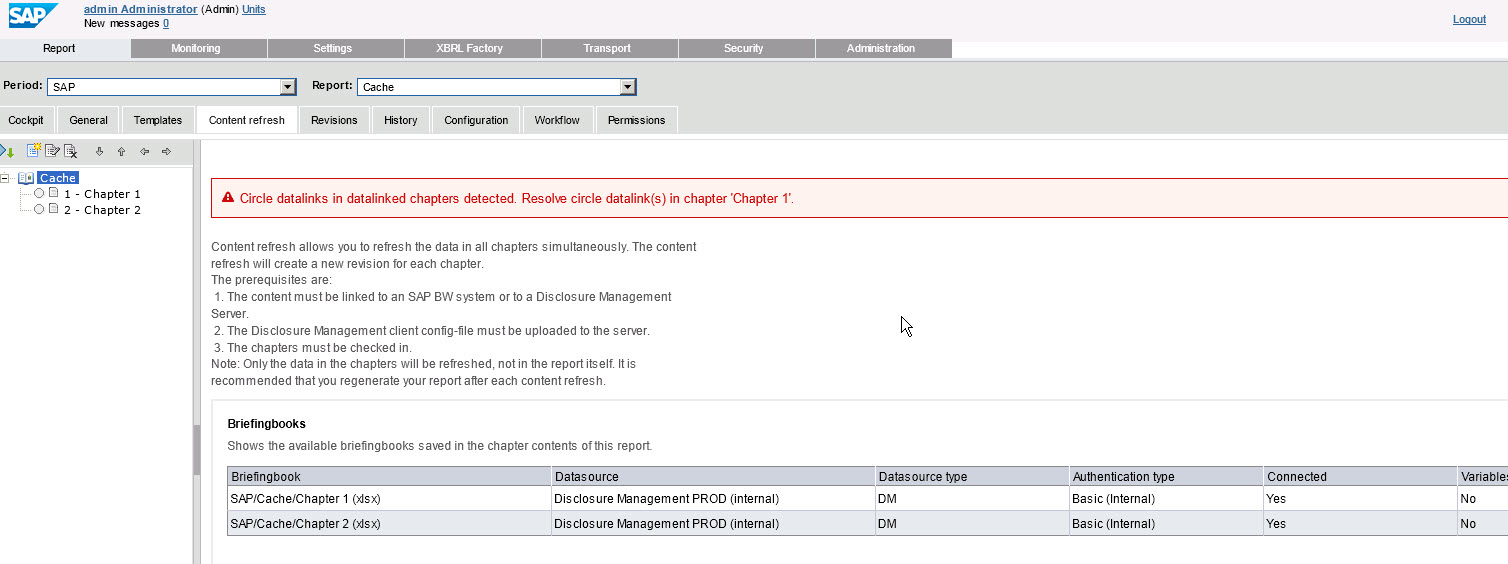The width and height of the screenshot is (1508, 564).
Task: Click the delete chapter icon
Action: pos(71,151)
